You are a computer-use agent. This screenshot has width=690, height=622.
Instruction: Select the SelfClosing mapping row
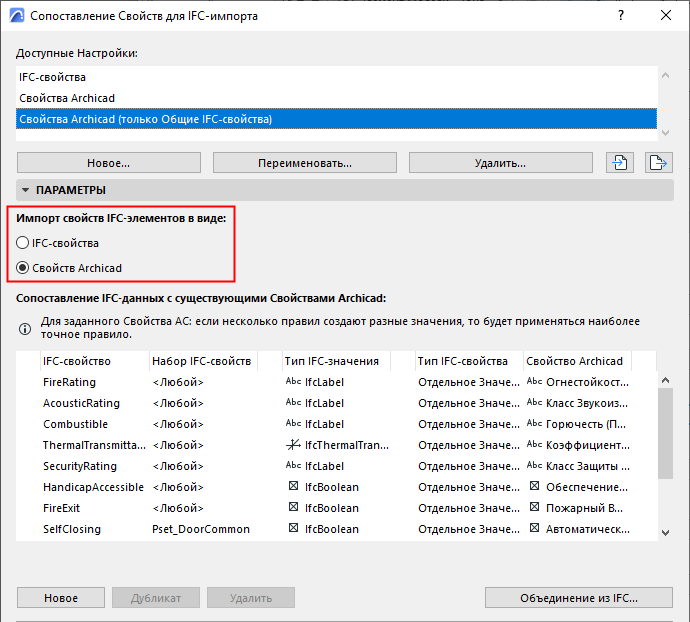click(x=72, y=529)
